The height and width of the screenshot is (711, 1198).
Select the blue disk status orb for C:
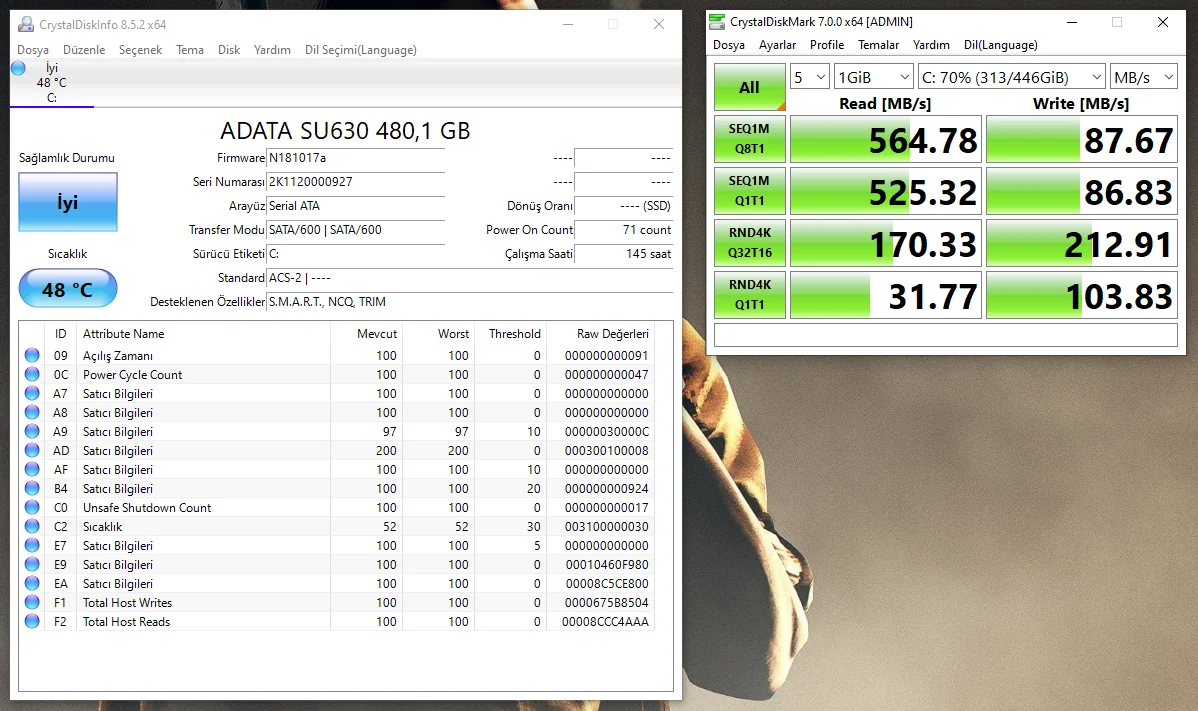[18, 69]
